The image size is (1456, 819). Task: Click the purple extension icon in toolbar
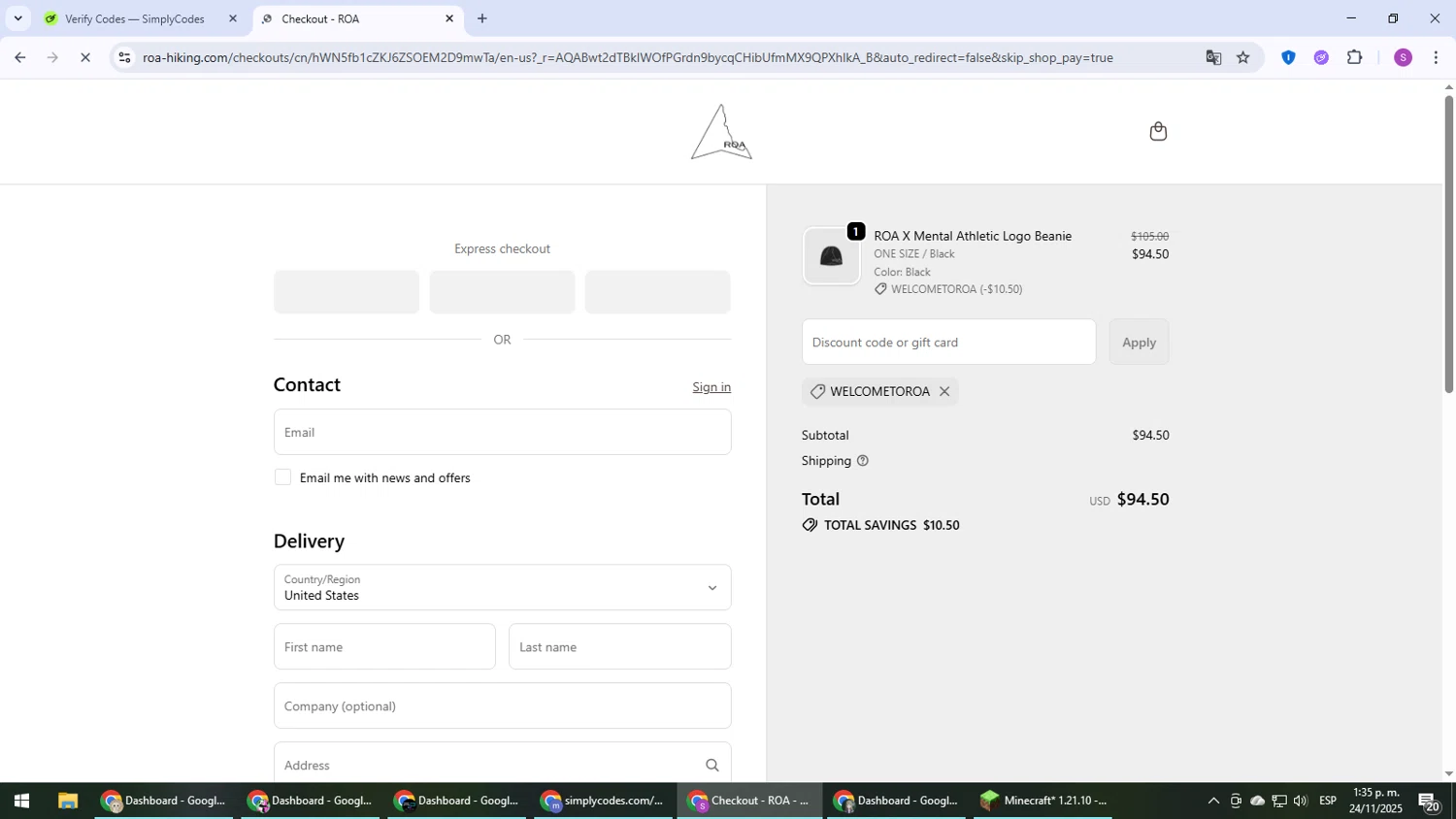(1321, 57)
